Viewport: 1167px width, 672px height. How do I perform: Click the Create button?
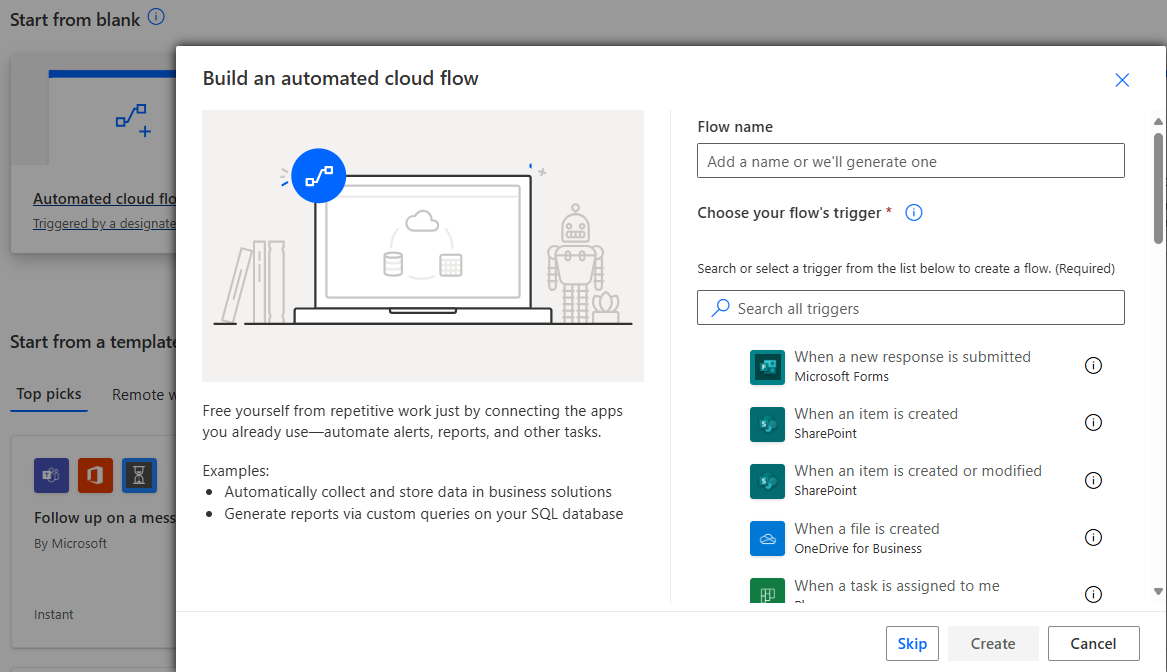[992, 643]
